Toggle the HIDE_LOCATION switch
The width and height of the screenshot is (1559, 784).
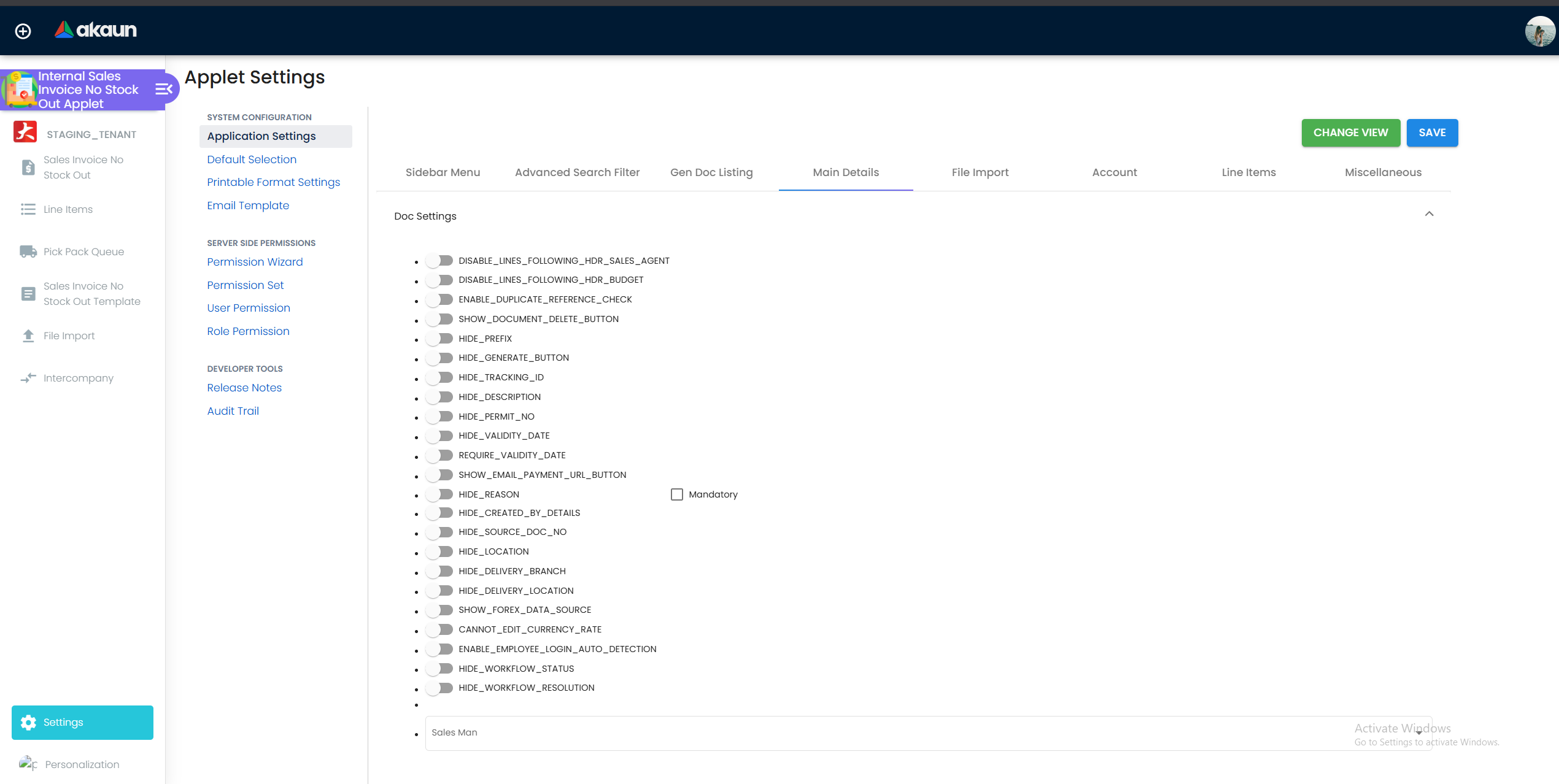tap(439, 552)
